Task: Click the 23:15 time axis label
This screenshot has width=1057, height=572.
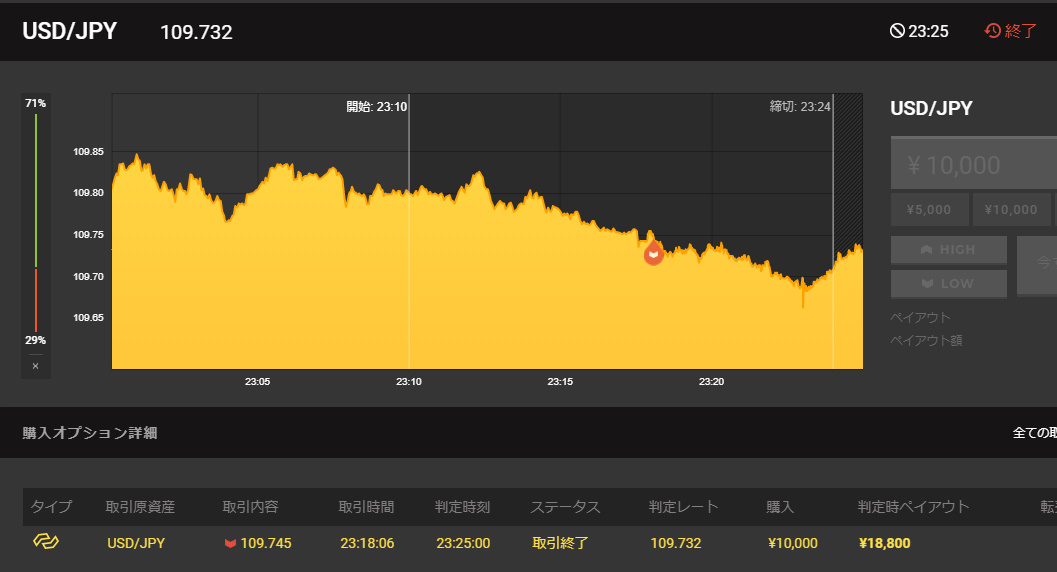Action: (560, 381)
